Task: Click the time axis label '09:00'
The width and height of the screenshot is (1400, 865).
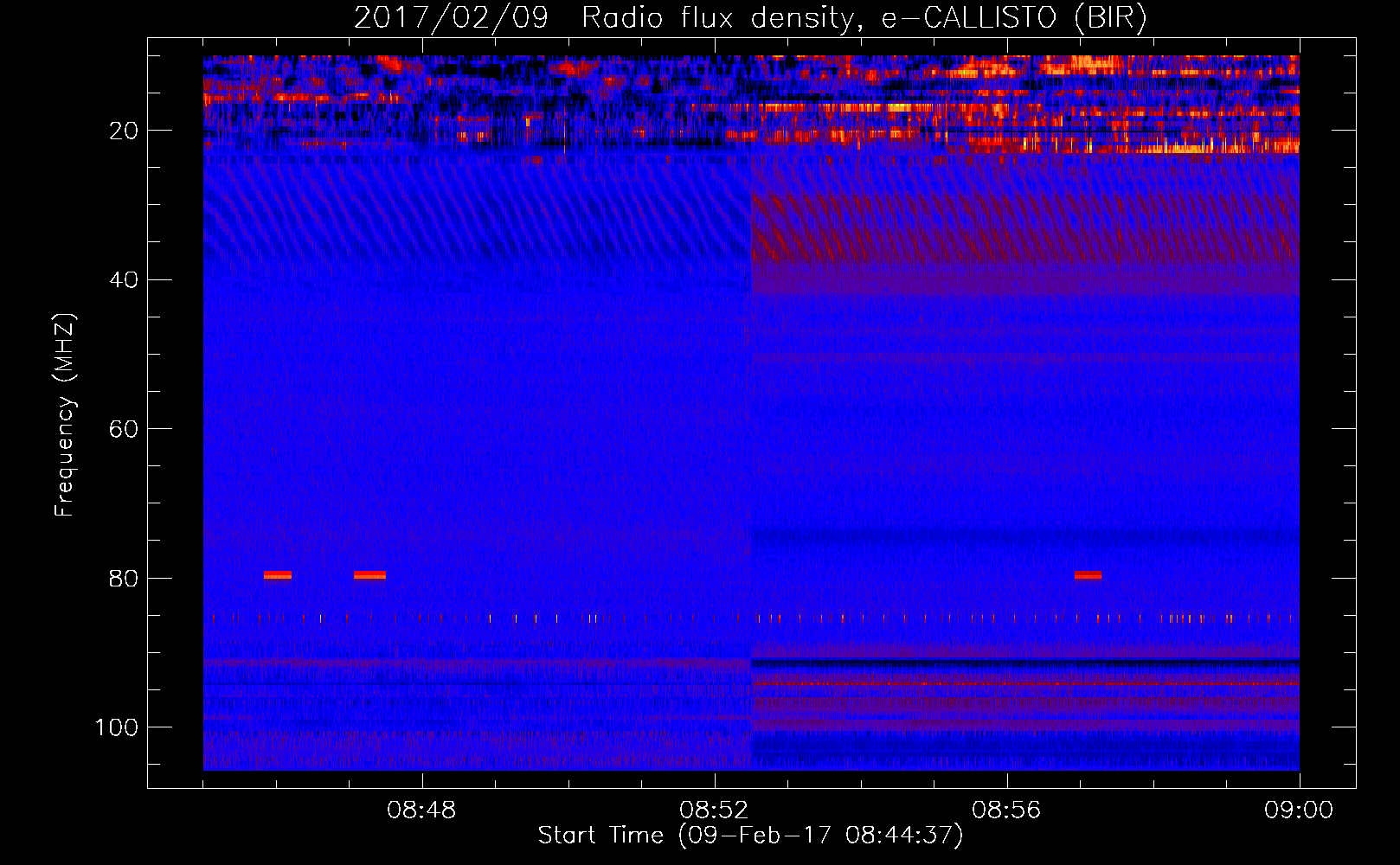Action: [1299, 811]
